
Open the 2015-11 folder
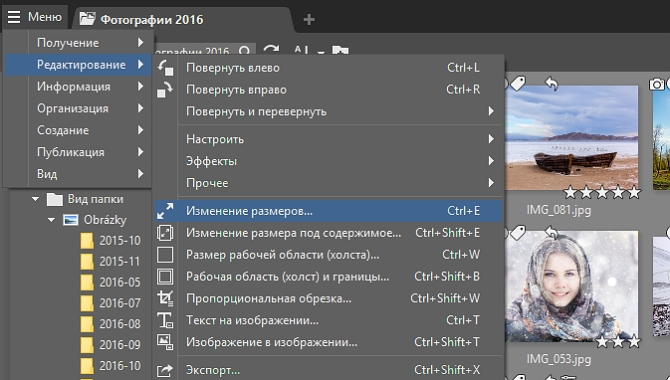point(111,262)
